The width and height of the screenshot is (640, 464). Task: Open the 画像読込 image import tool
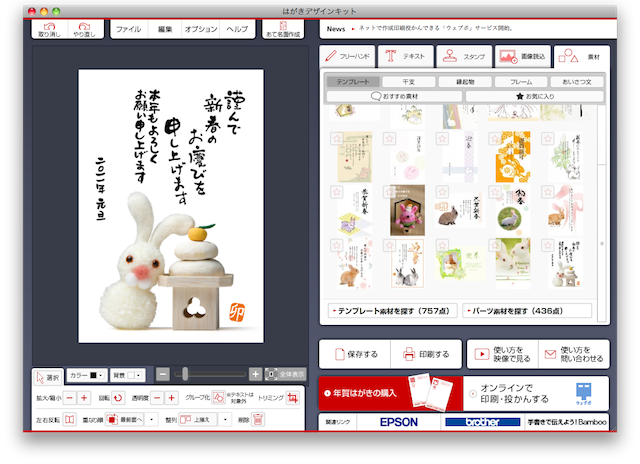(520, 56)
